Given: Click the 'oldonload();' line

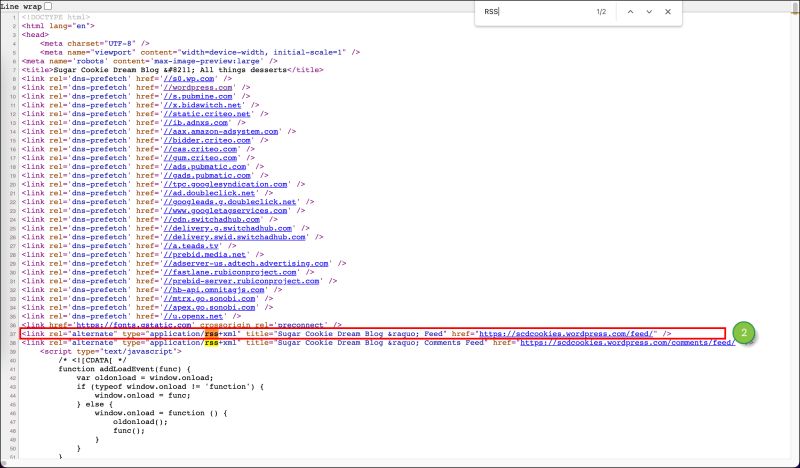Looking at the screenshot, I should coord(140,422).
